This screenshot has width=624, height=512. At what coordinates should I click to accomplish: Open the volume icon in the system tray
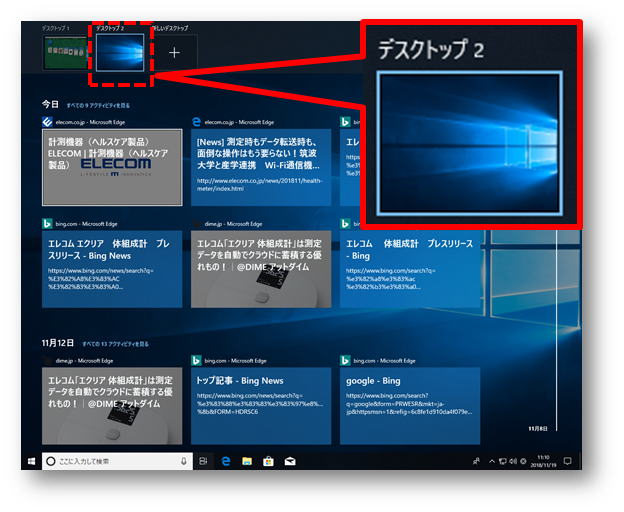[513, 461]
